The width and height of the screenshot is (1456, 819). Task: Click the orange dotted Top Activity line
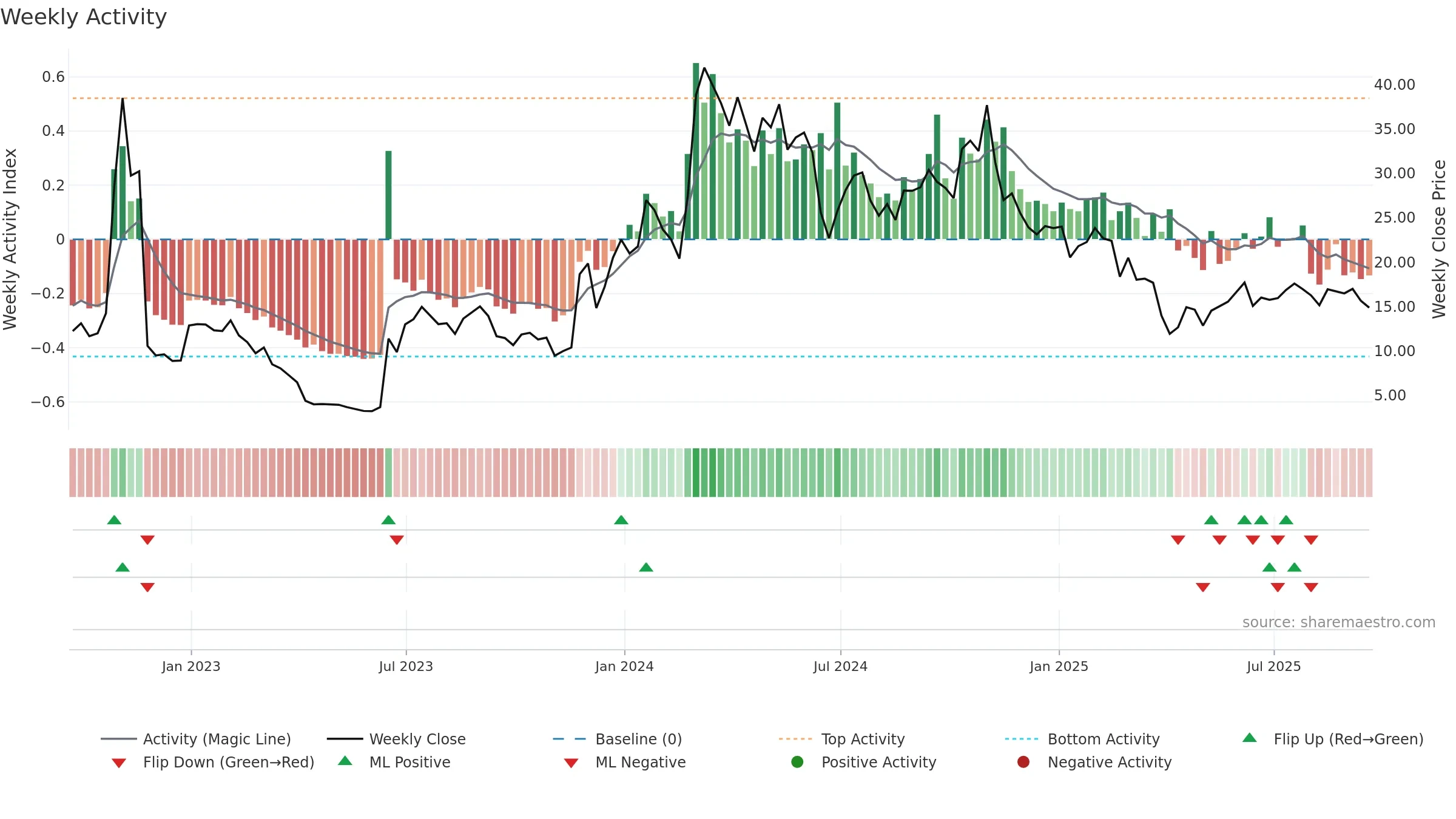click(721, 98)
